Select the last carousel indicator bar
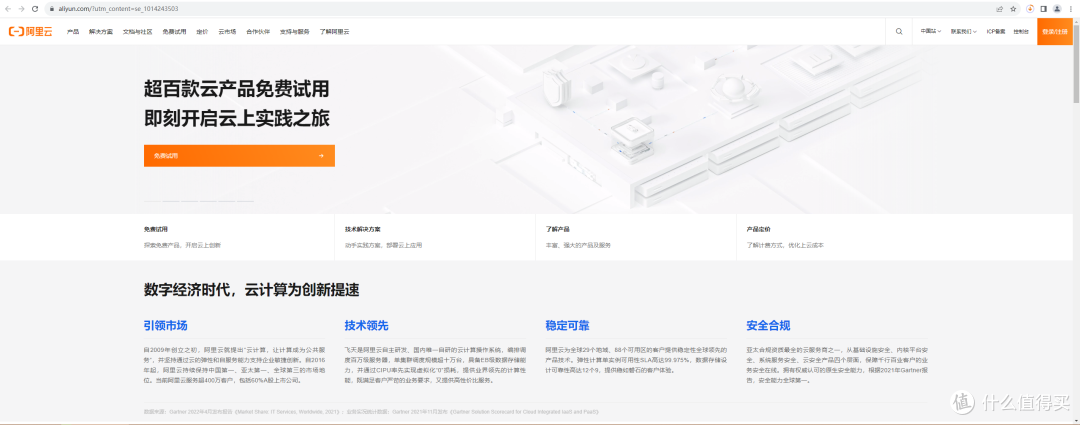Viewport: 1080px width, 425px height. point(245,201)
